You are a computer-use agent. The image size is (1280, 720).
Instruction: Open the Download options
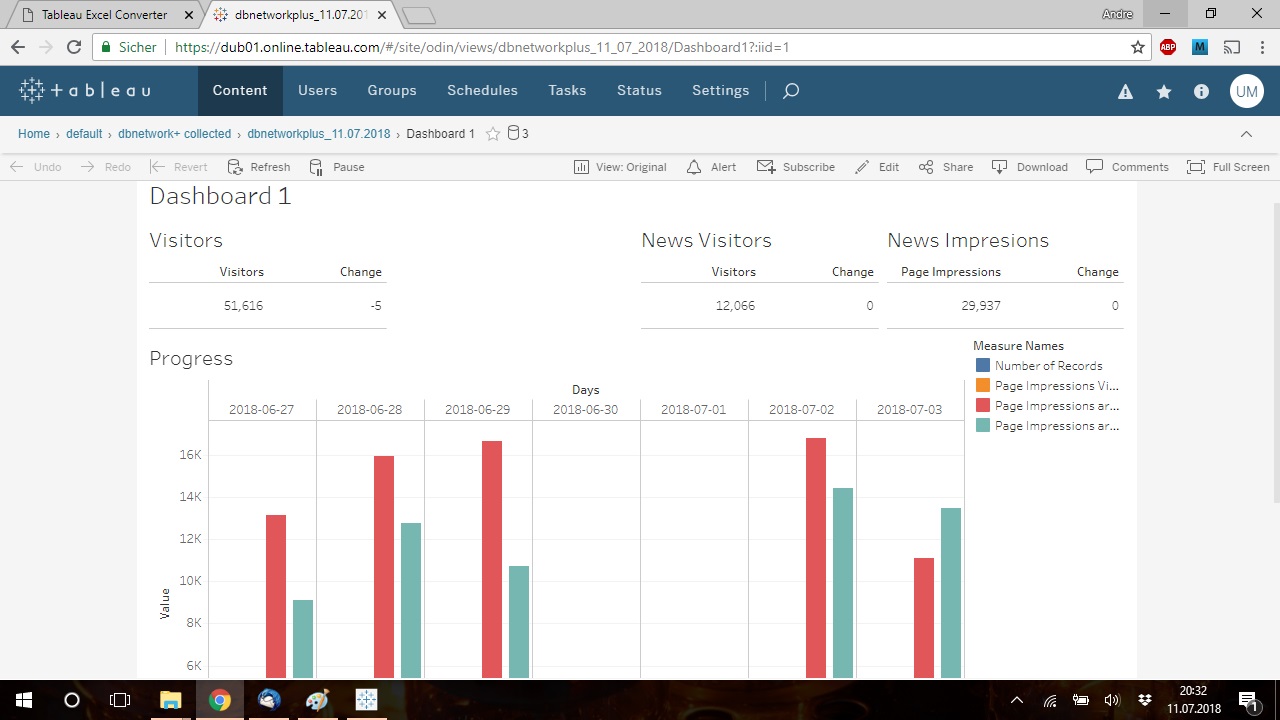point(1029,167)
